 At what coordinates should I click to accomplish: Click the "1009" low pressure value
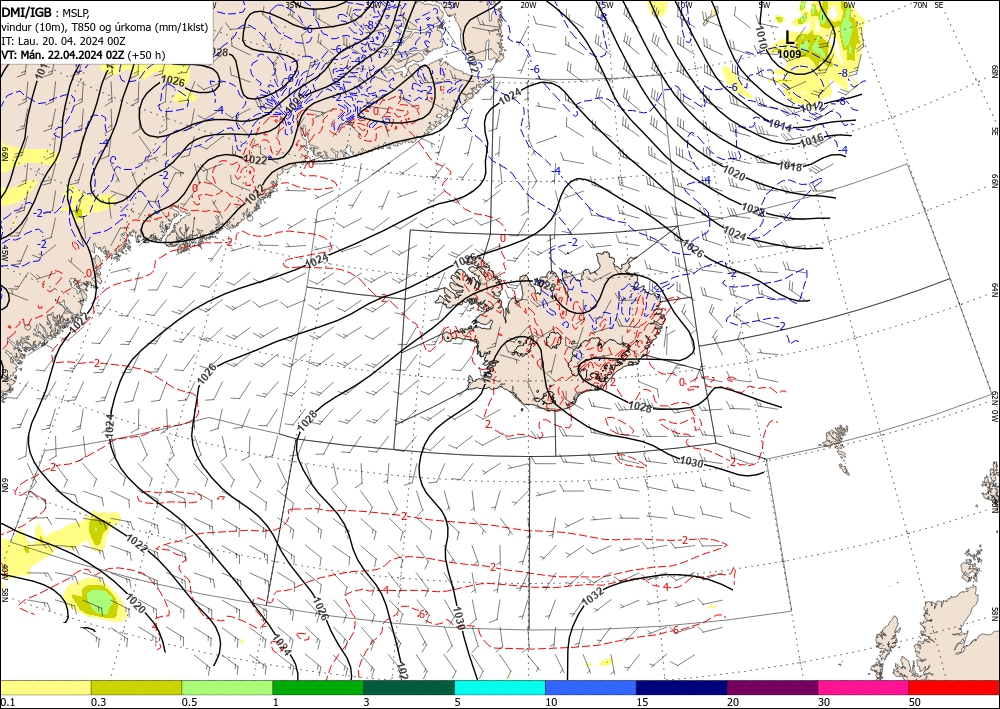789,54
